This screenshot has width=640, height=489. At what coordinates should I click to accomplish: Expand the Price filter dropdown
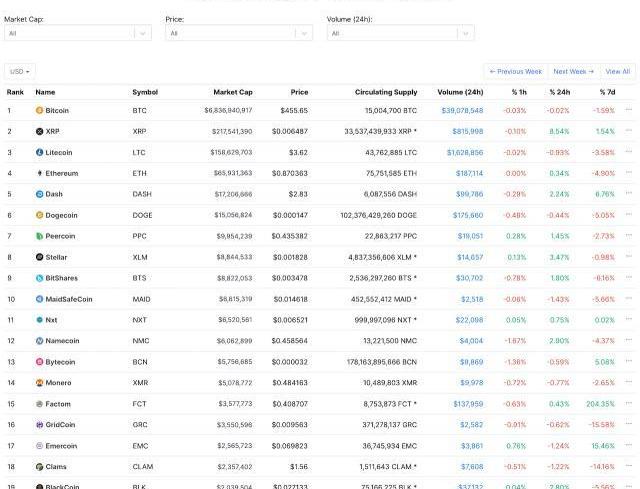238,33
